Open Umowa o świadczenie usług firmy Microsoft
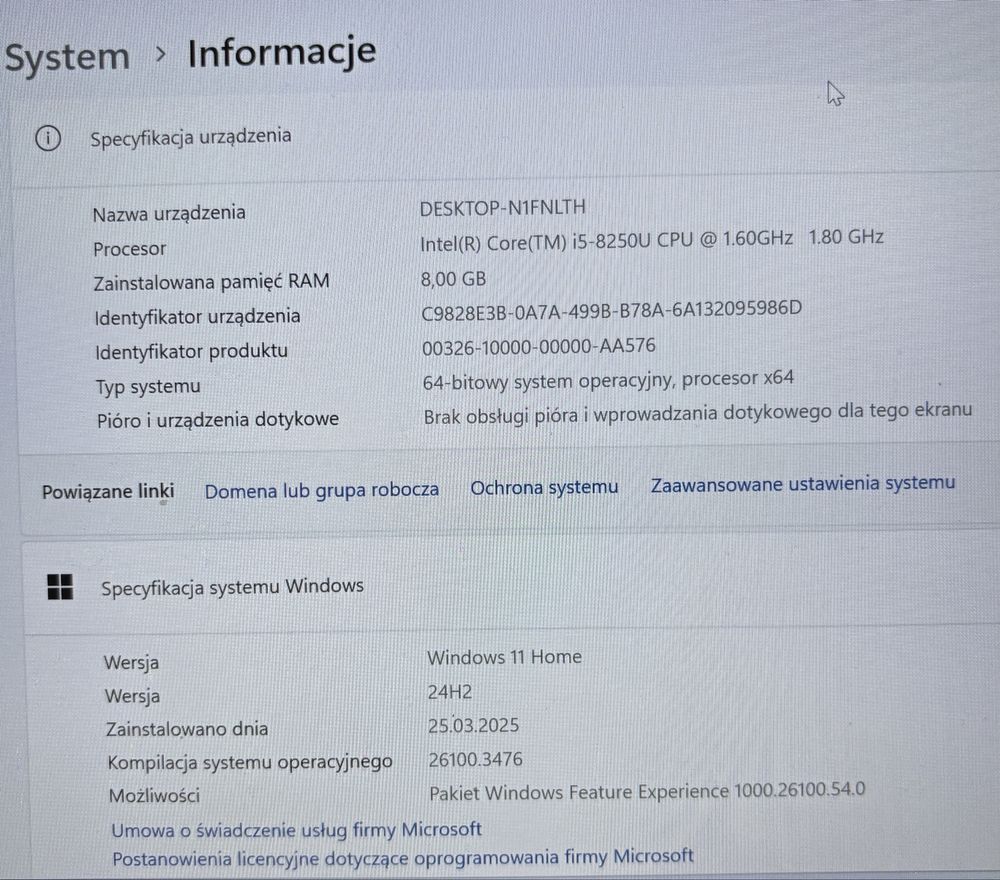This screenshot has height=880, width=1000. 297,830
